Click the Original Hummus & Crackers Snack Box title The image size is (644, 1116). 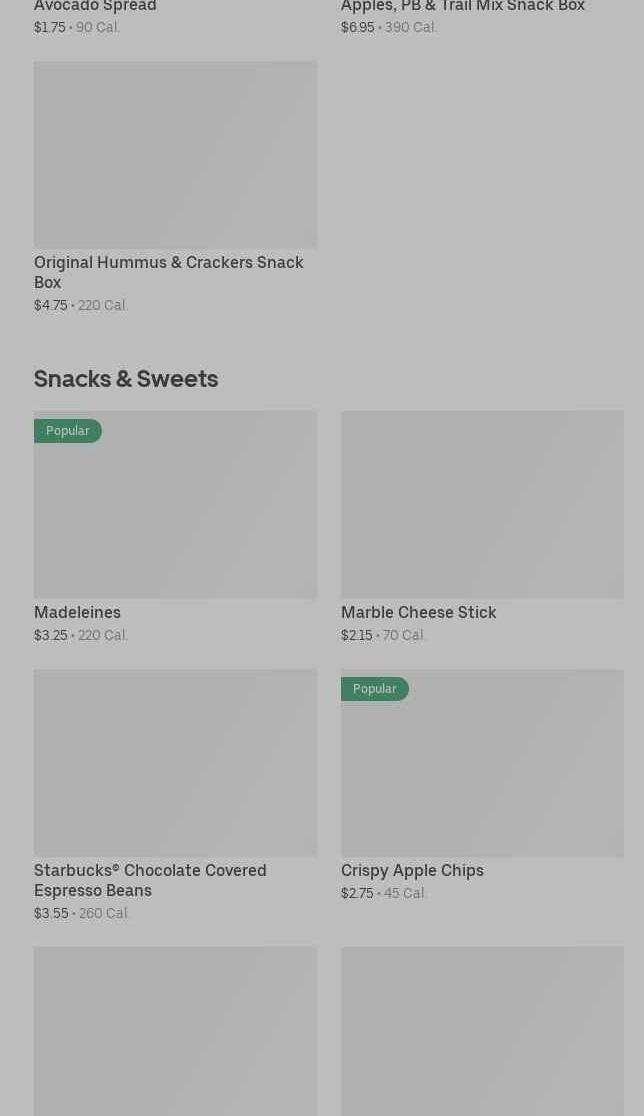click(168, 272)
